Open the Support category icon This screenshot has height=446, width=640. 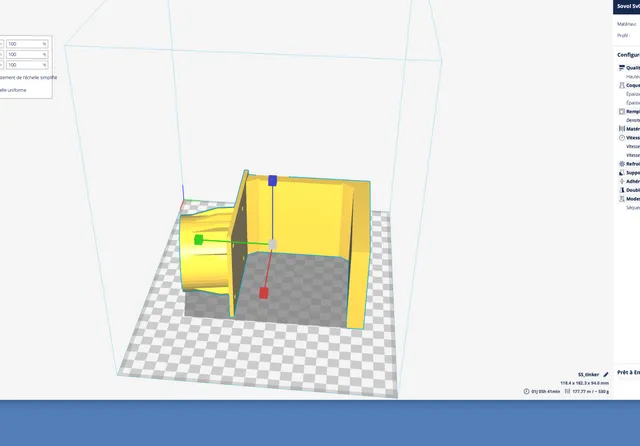[x=622, y=173]
